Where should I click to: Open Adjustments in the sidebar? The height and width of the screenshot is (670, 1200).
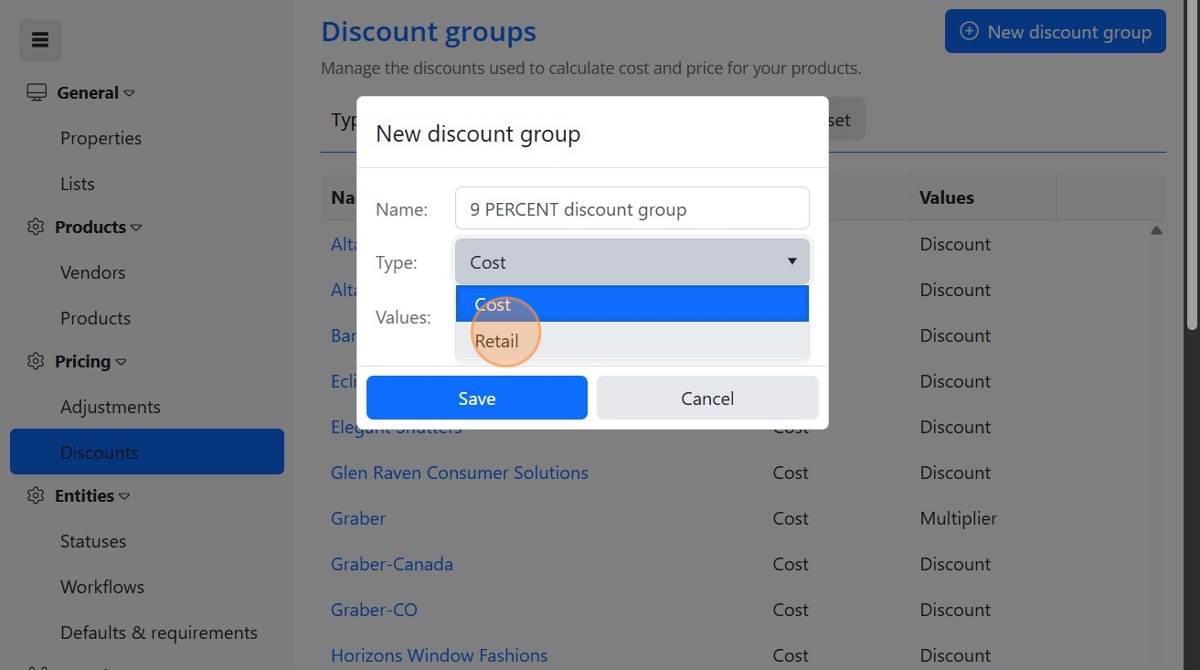tap(110, 407)
